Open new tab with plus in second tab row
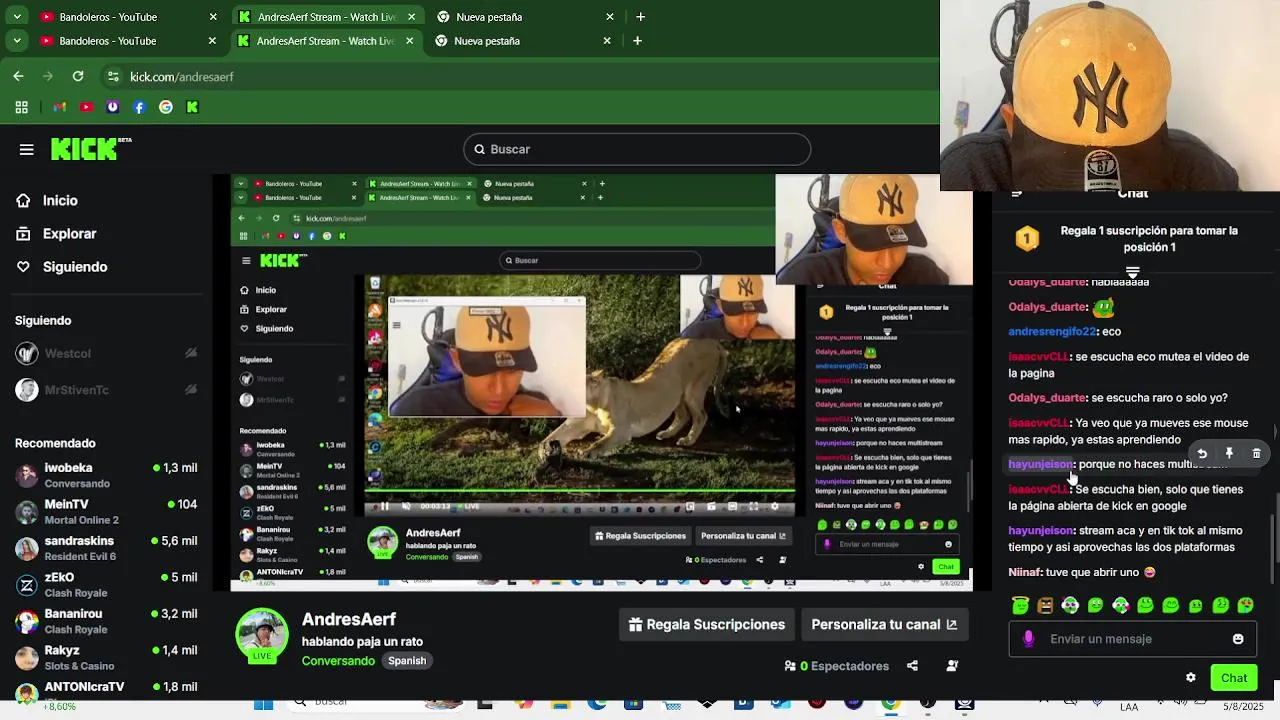Screen dimensions: 1280x720 (x=638, y=41)
